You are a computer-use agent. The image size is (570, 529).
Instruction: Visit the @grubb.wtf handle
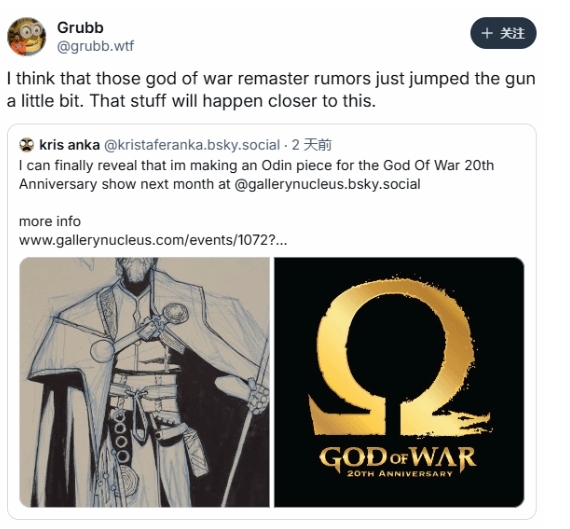click(95, 47)
